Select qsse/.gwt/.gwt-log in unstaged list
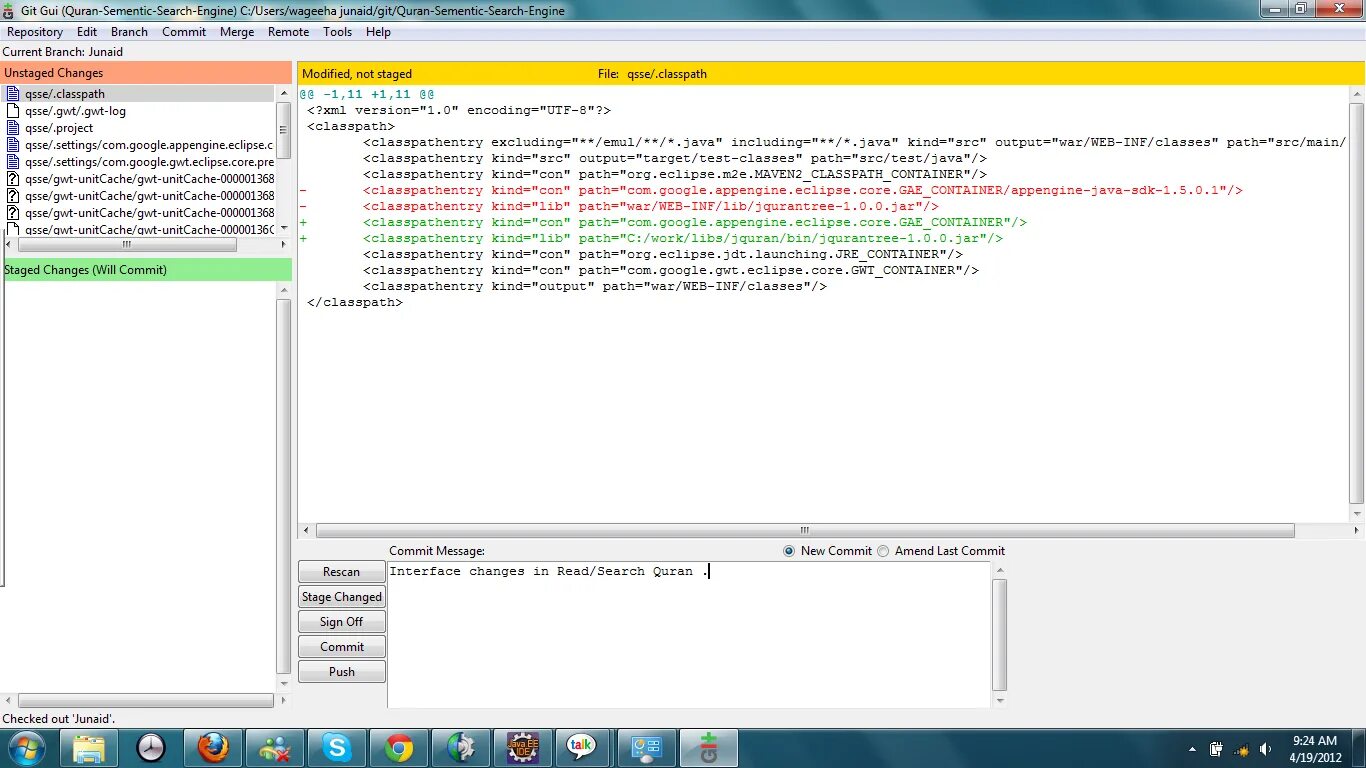Viewport: 1366px width, 768px height. (x=76, y=111)
